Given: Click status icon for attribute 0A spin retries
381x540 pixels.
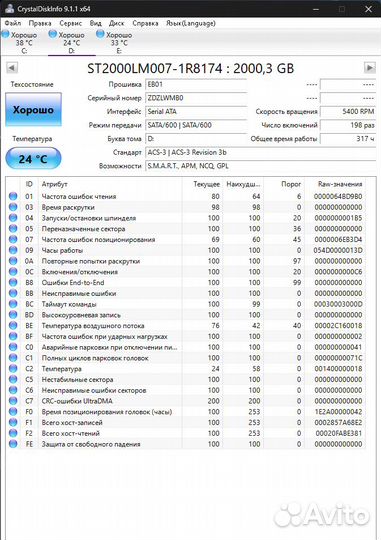Looking at the screenshot, I should (x=13, y=261).
